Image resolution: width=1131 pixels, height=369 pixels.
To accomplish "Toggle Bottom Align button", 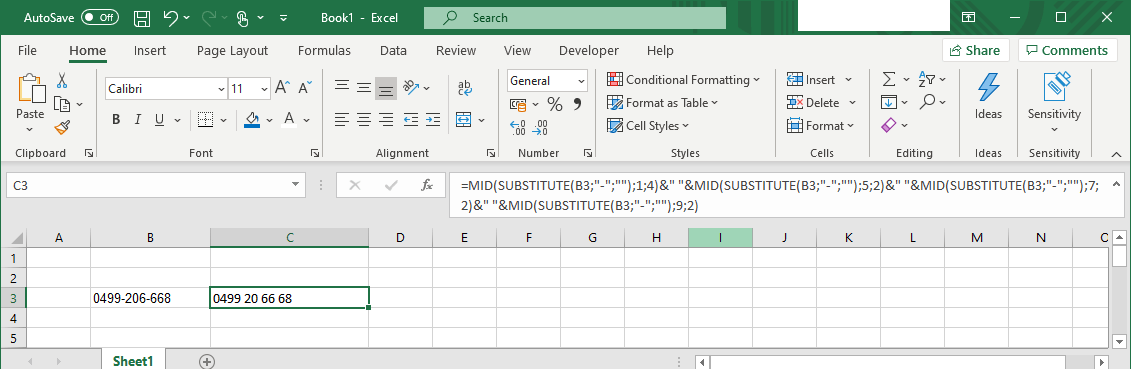I will [387, 89].
